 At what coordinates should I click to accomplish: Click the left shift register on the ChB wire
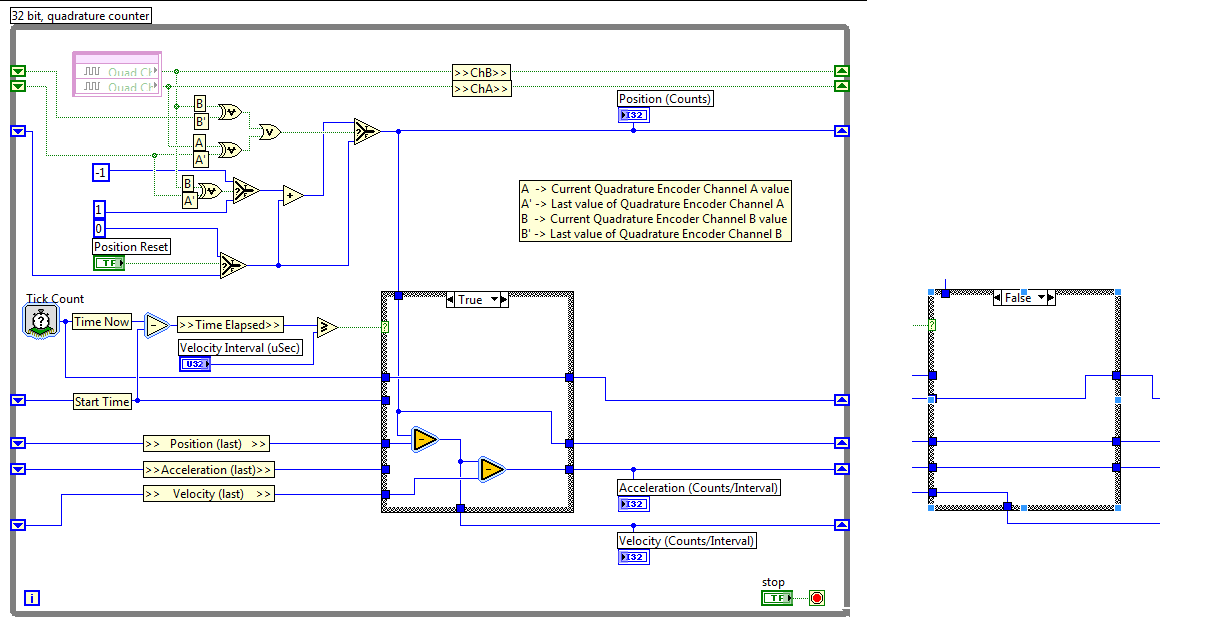coord(17,72)
